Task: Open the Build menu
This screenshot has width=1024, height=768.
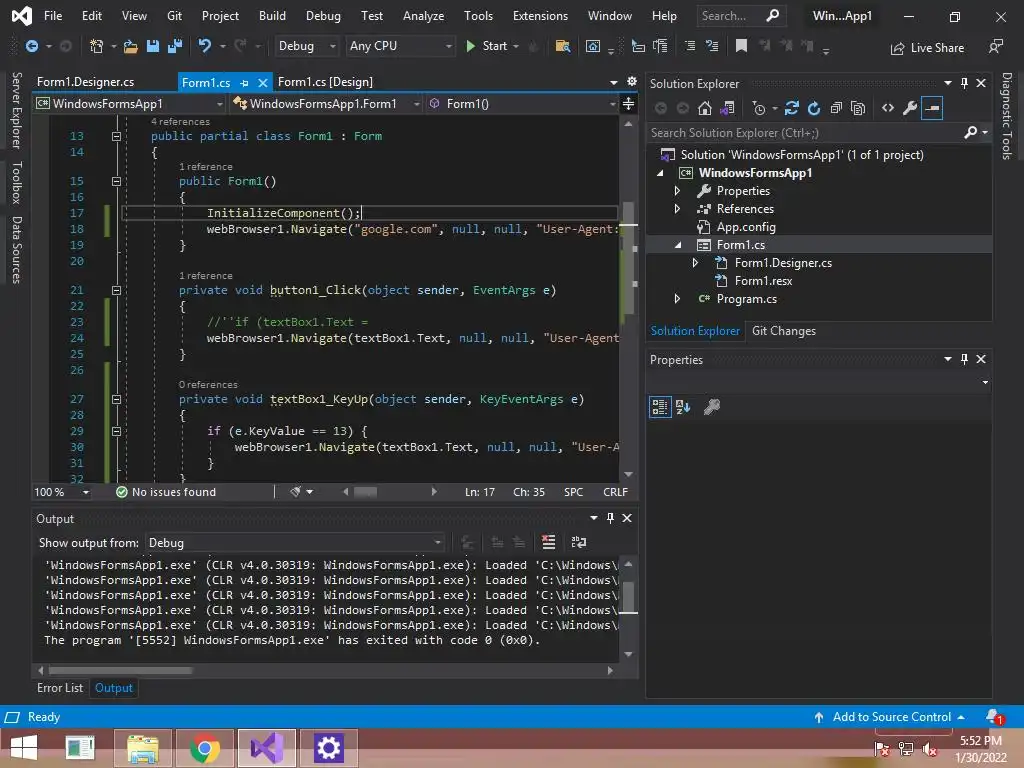Action: (271, 16)
